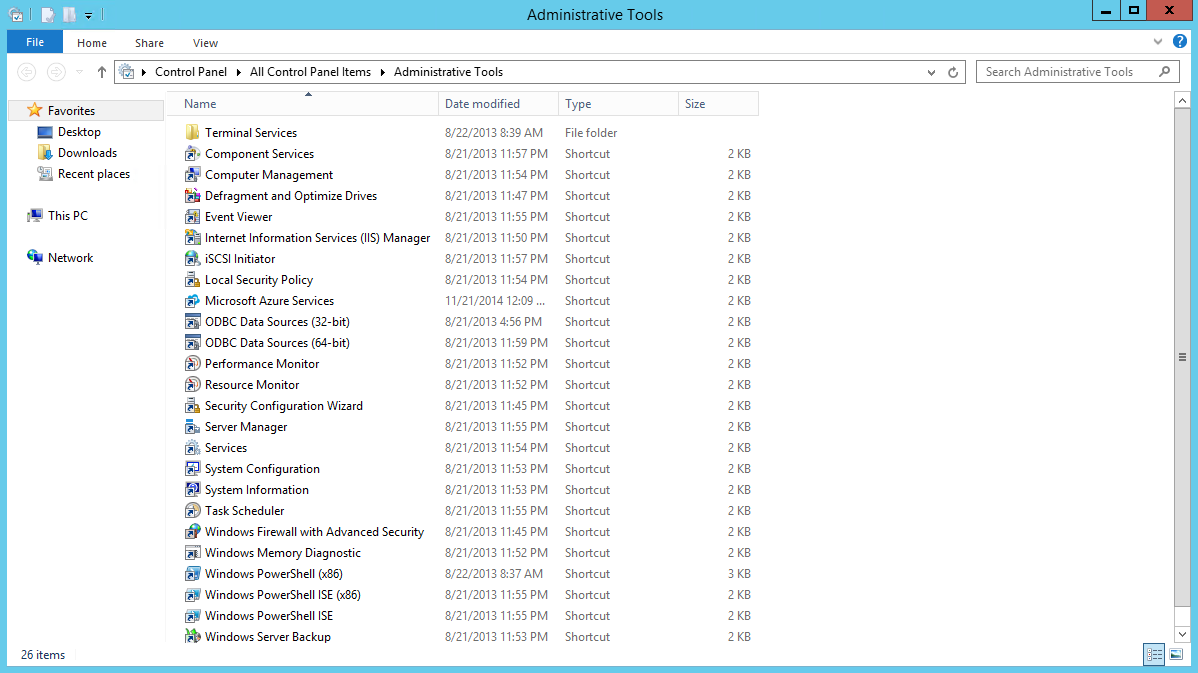Click the Local Security Policy icon
Screen dimensions: 1198x673
pyautogui.click(x=193, y=280)
